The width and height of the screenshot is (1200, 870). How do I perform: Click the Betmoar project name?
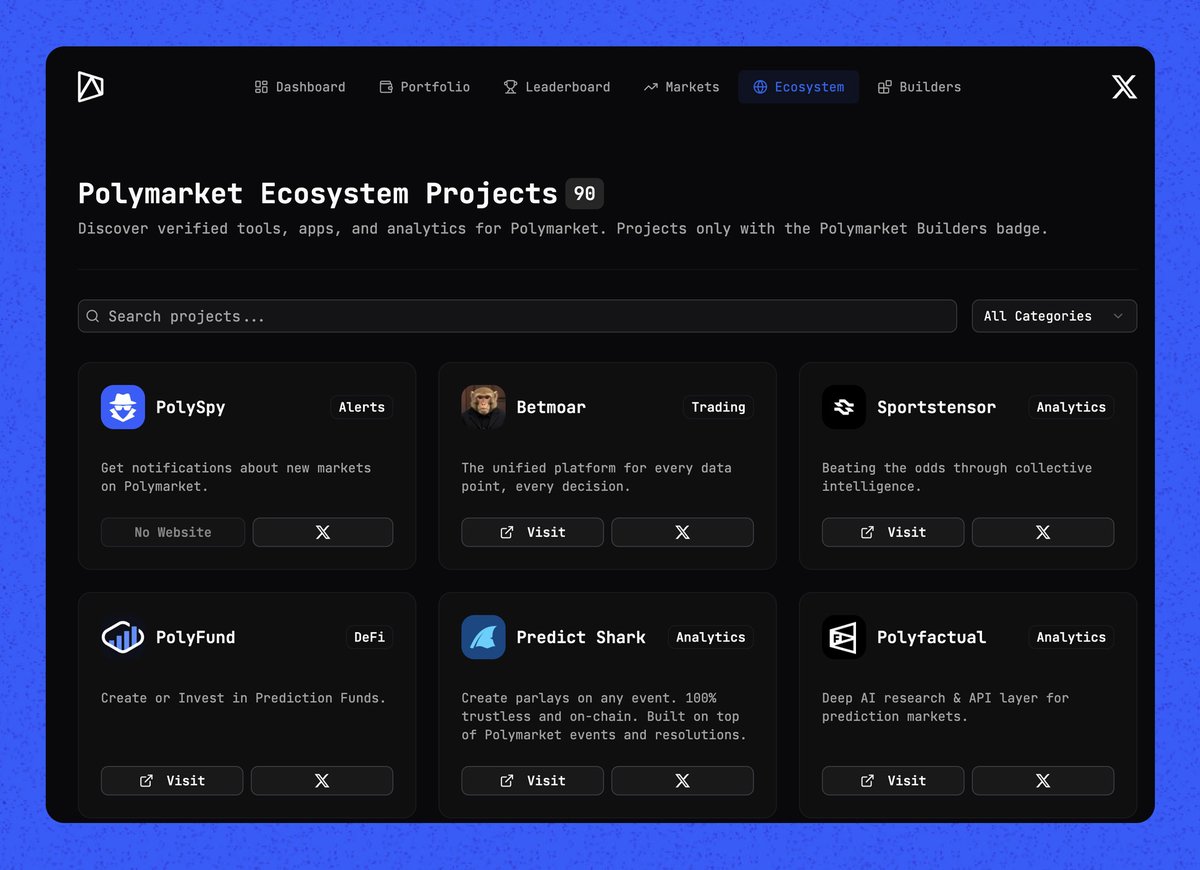tap(551, 407)
